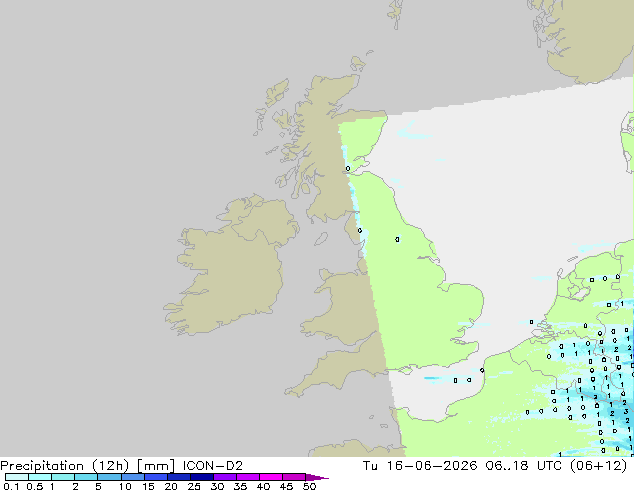This screenshot has height=490, width=634.
Task: Click the legend label 50
Action: coord(309,486)
